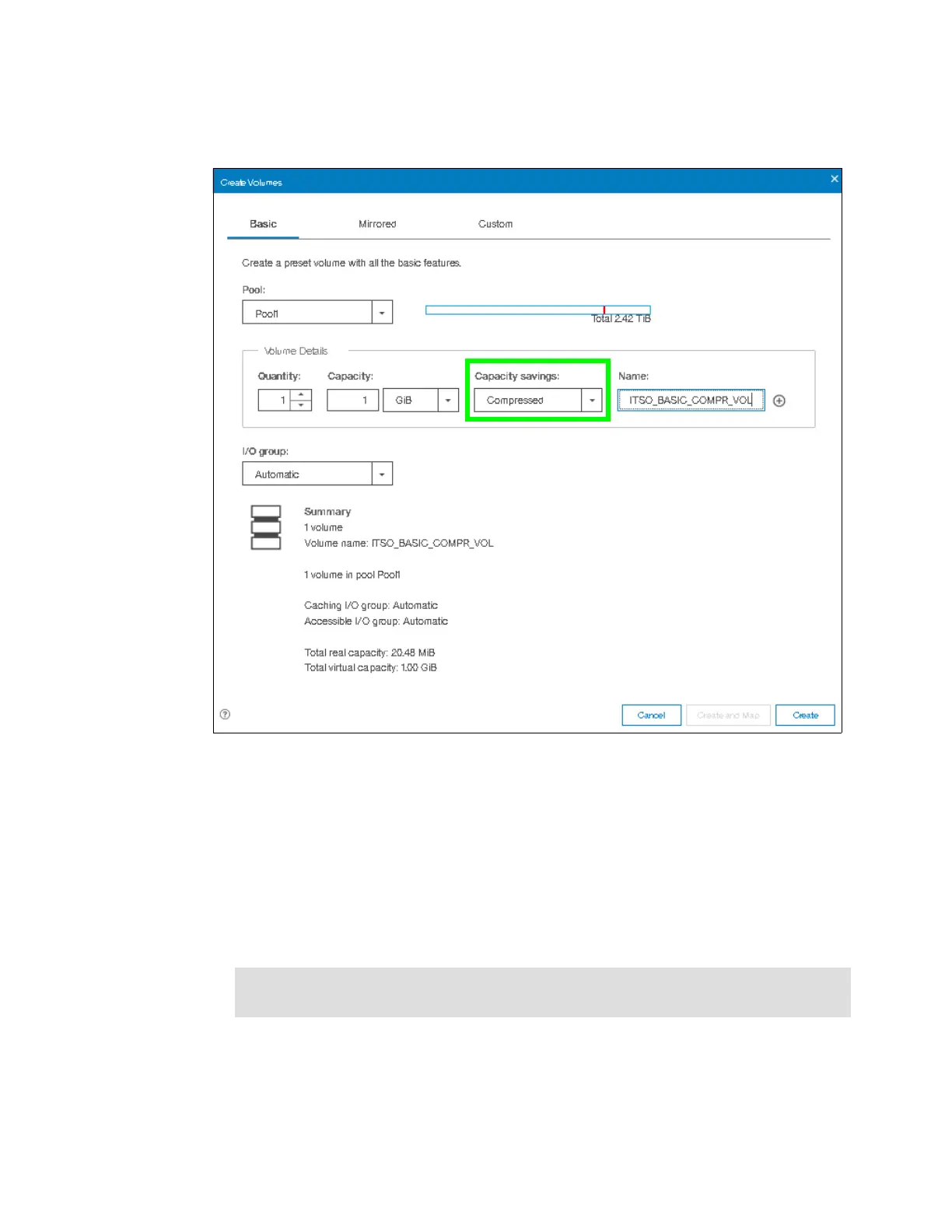Click the Quantity value field
The image size is (952, 1232).
274,400
